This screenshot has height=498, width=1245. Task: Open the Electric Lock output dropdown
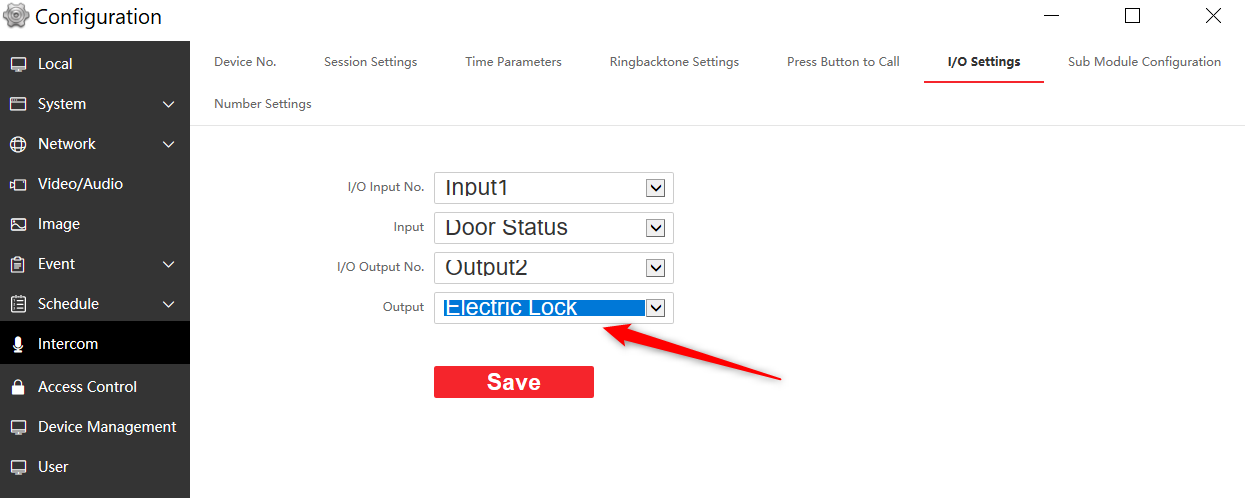pyautogui.click(x=554, y=307)
